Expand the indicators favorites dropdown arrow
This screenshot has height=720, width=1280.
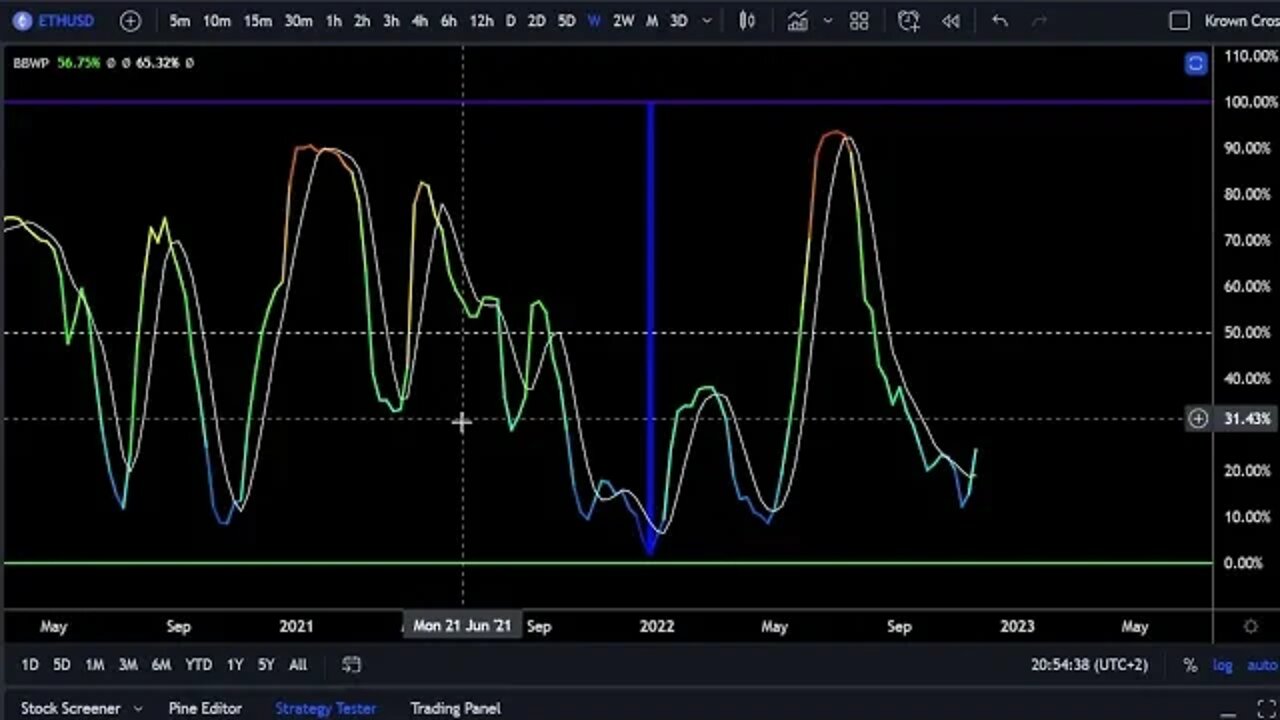pyautogui.click(x=827, y=20)
